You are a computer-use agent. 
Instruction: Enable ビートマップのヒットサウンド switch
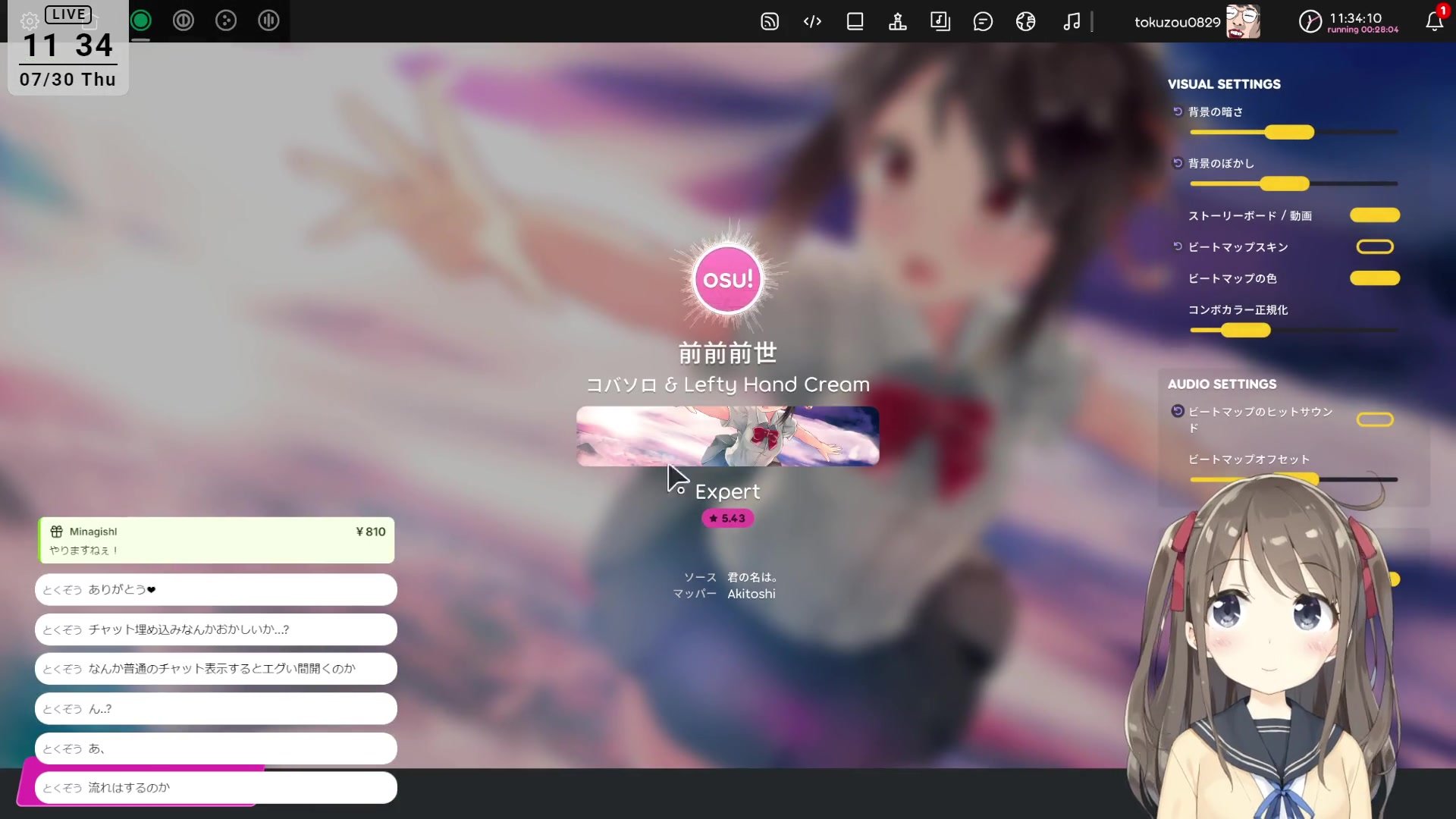[x=1375, y=419]
